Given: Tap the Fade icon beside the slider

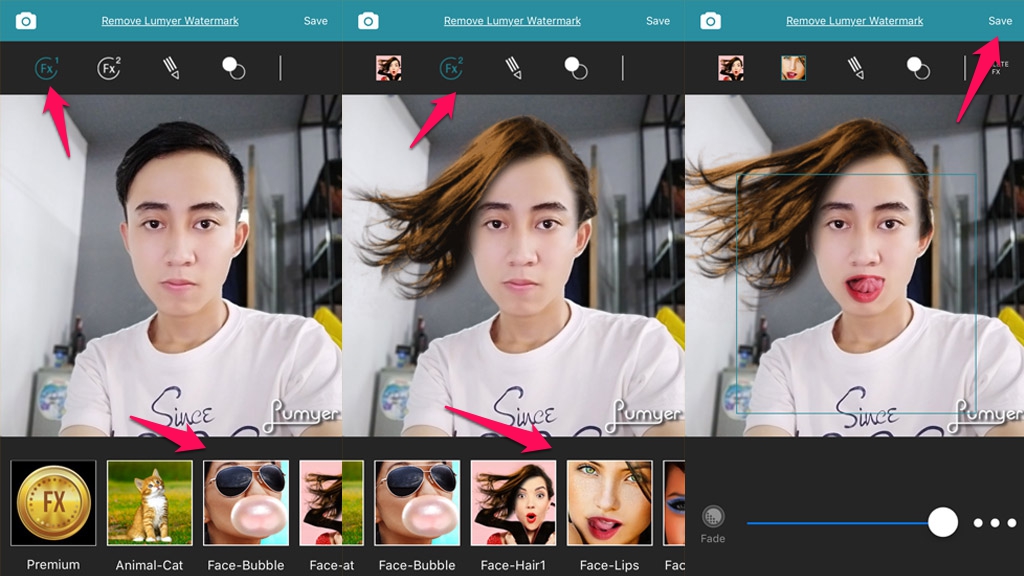Looking at the screenshot, I should (x=713, y=518).
